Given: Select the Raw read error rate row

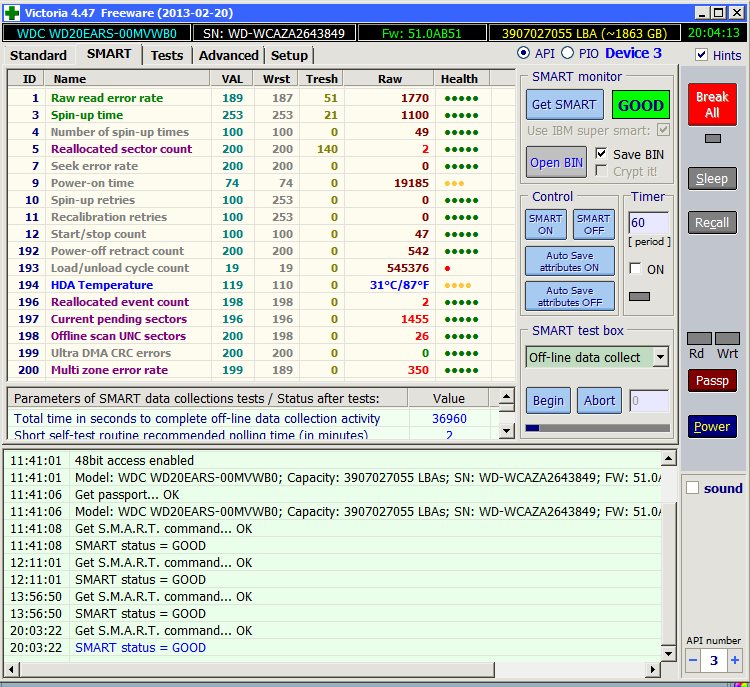Looking at the screenshot, I should pos(261,98).
